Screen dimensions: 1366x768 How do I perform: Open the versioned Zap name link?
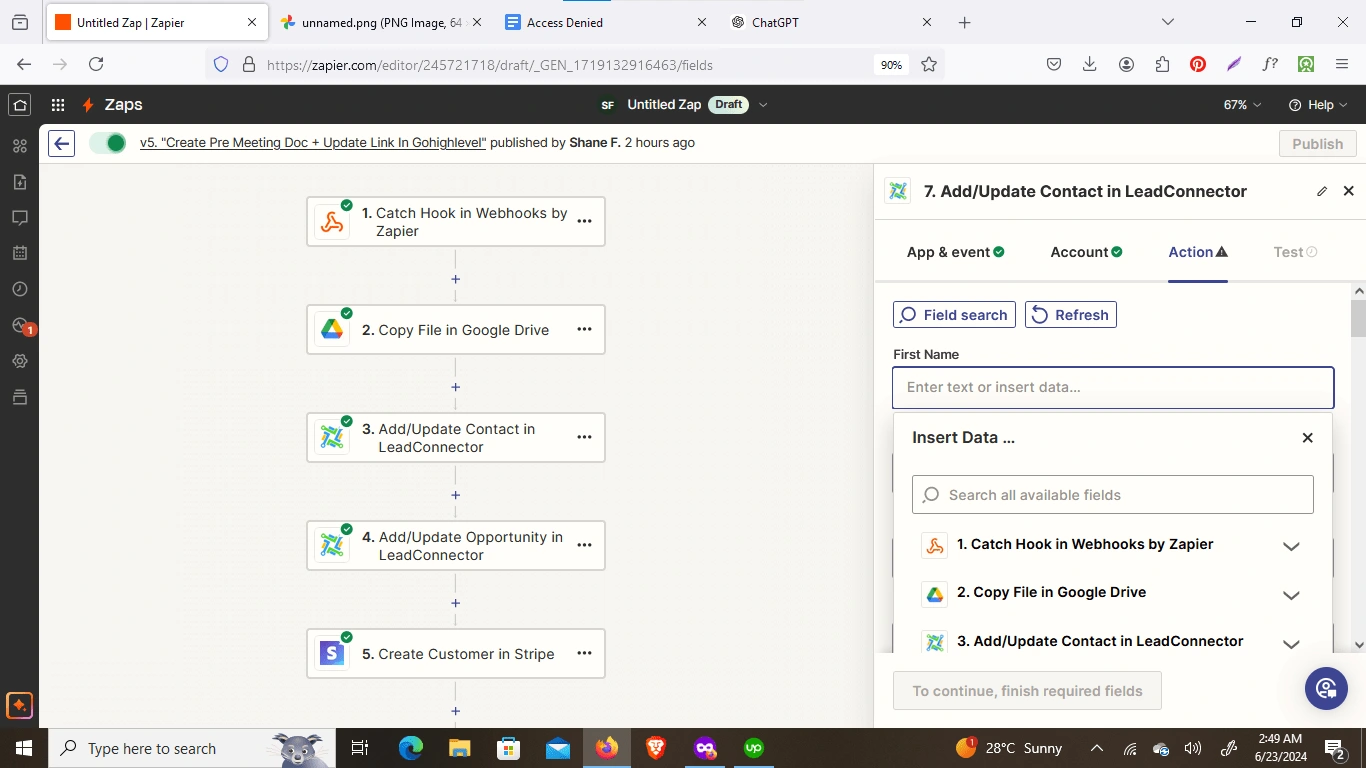pos(313,143)
